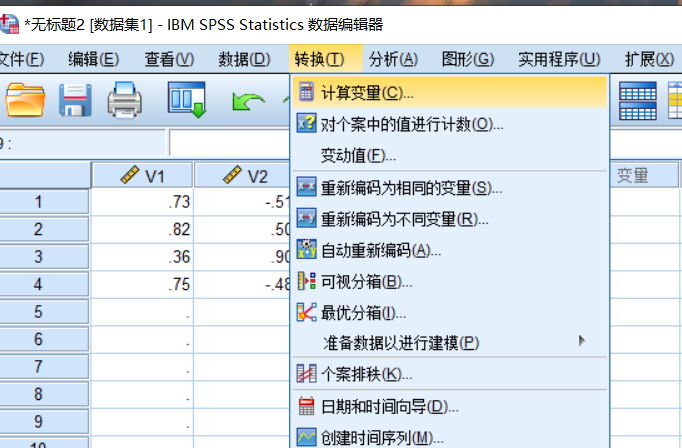
Task: Click the icon beside 个案排秩
Action: [306, 374]
